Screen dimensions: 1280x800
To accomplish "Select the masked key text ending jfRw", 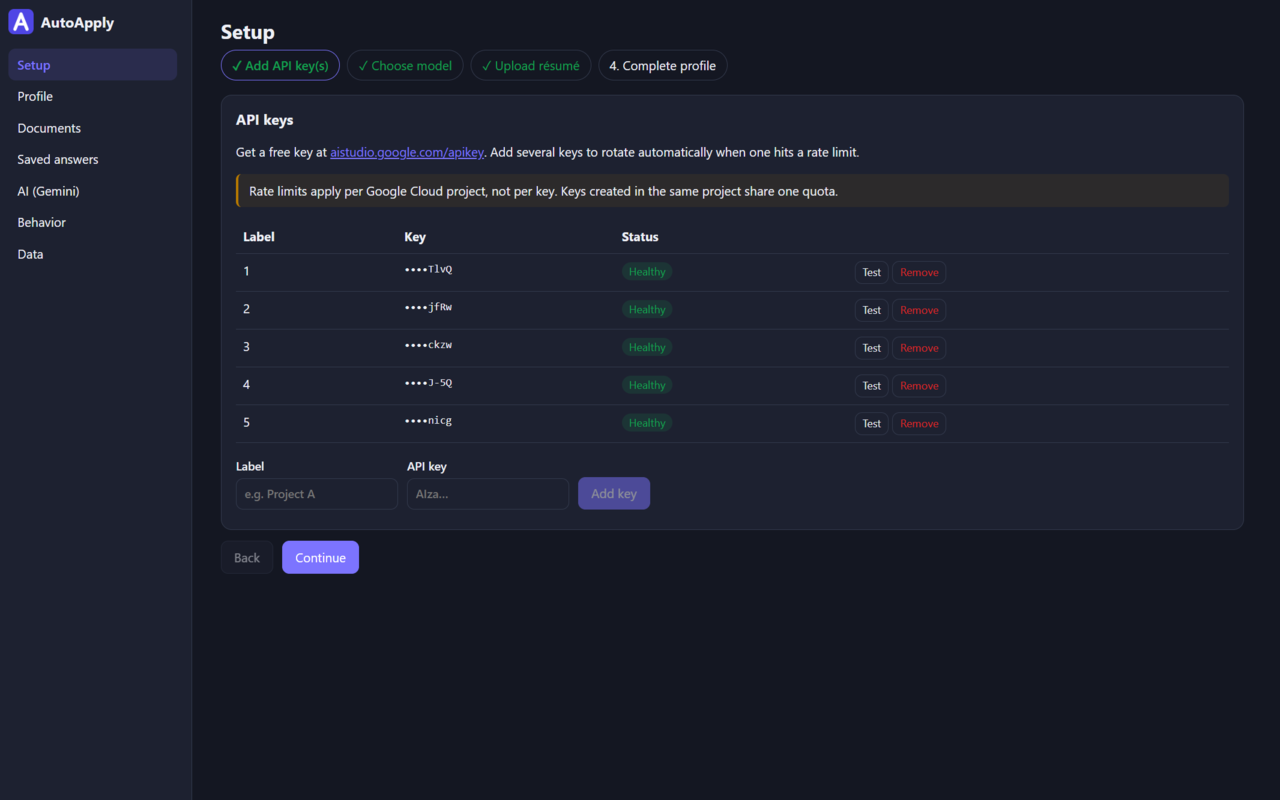I will pos(428,308).
